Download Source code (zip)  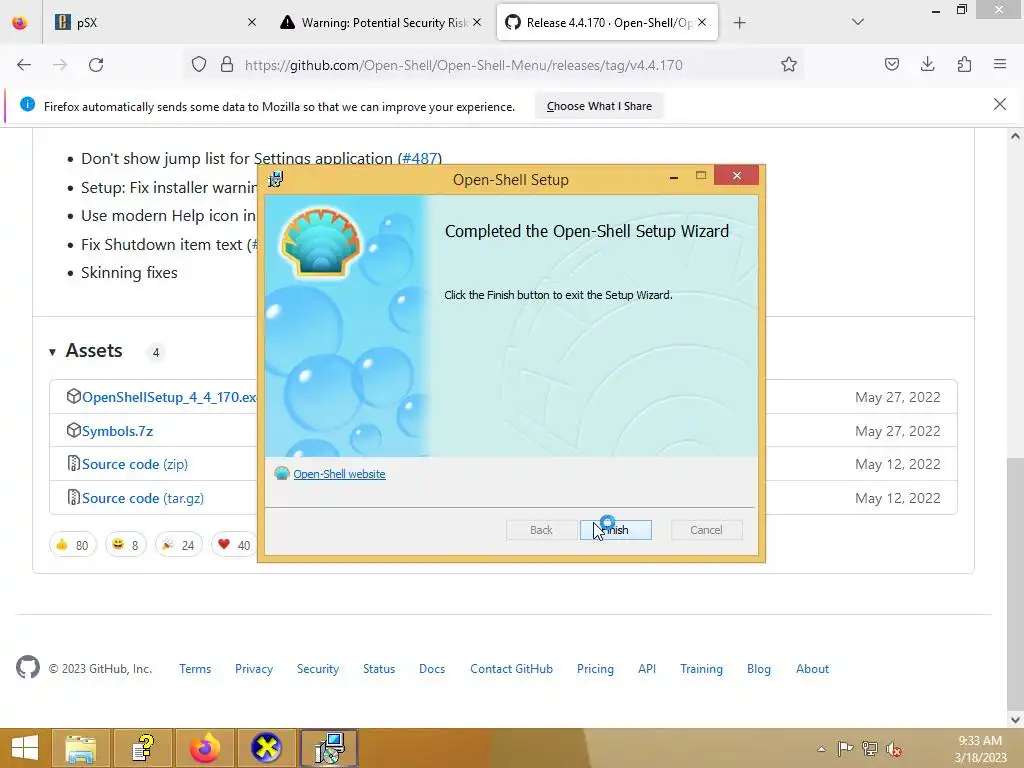point(135,464)
